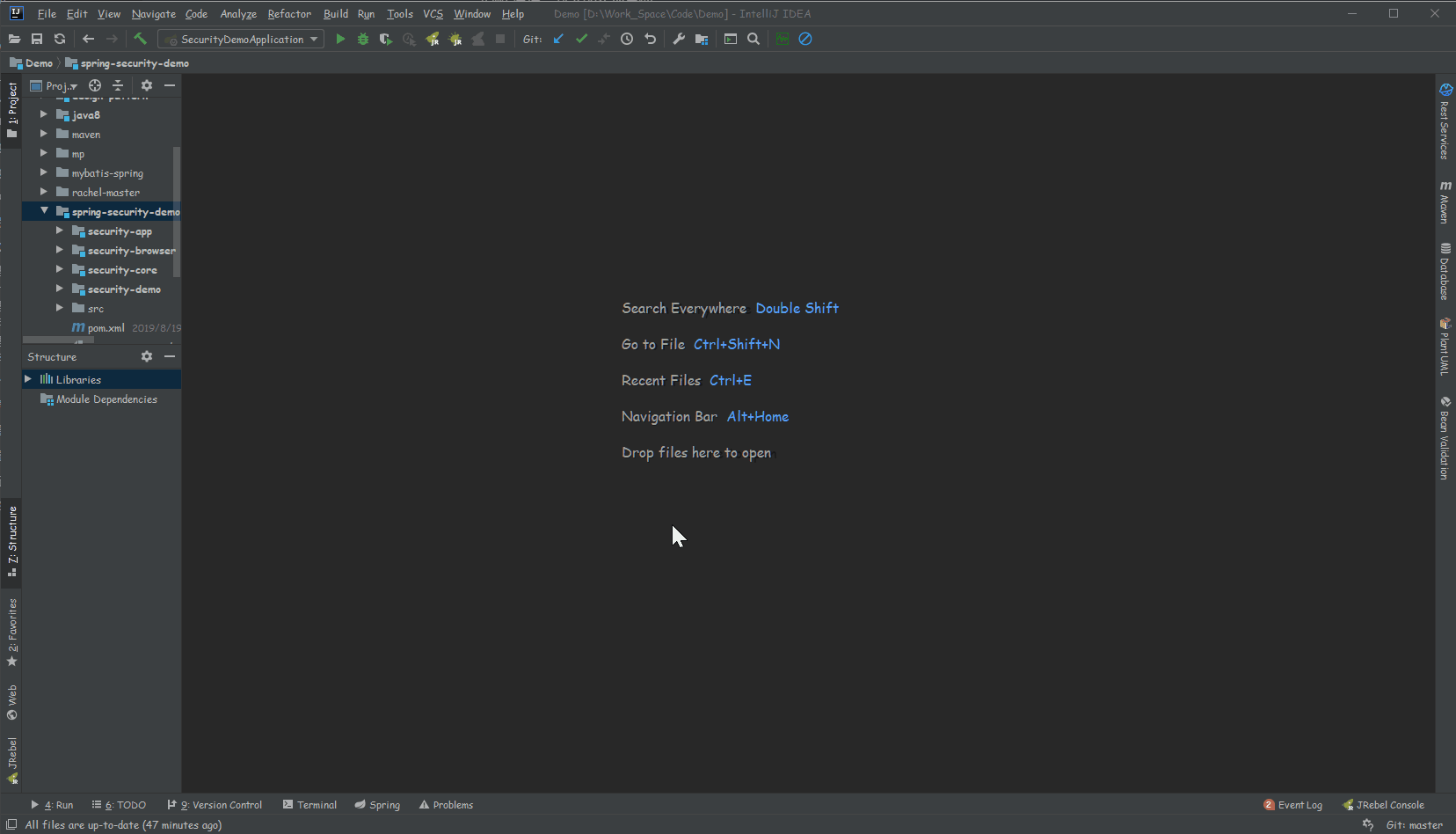1456x834 pixels.
Task: Expand the Libraries node in Structure
Action: click(x=28, y=379)
